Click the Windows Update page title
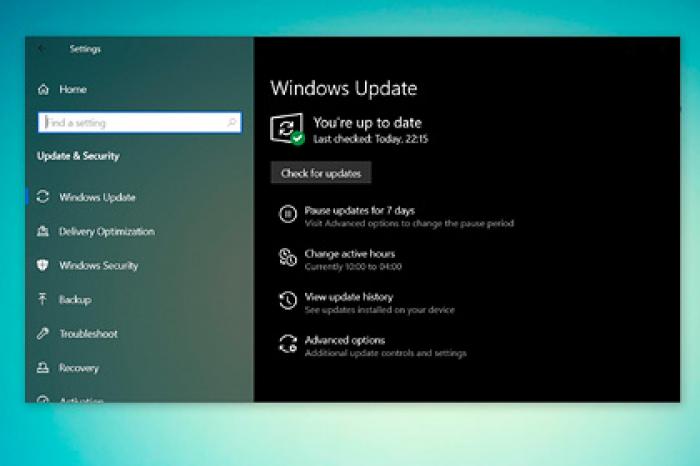The height and width of the screenshot is (466, 700). [344, 88]
